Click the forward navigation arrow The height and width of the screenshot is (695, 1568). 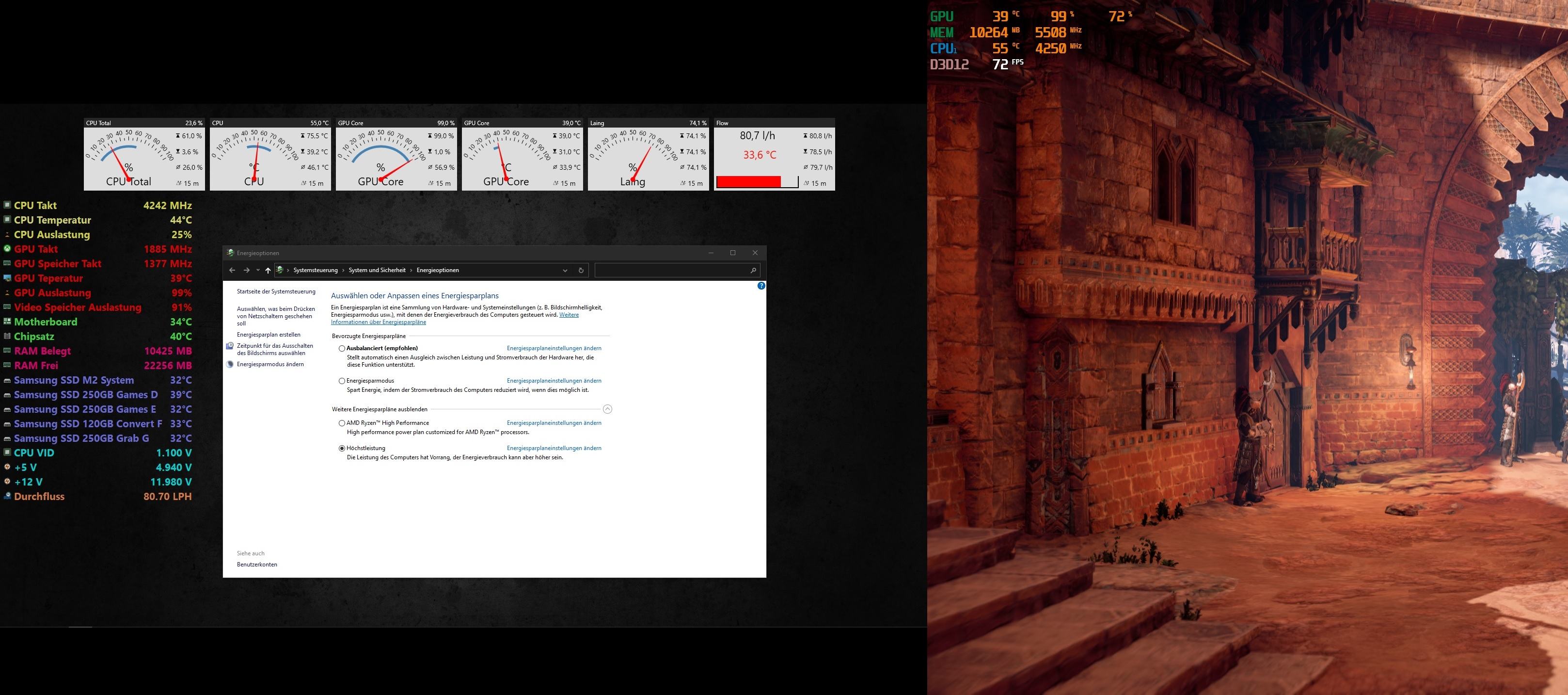tap(247, 271)
